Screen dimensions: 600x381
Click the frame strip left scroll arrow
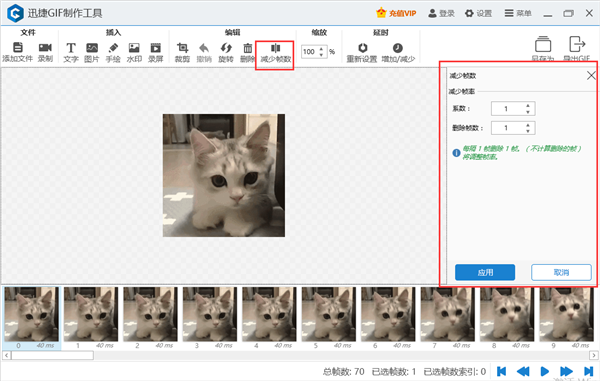(7, 355)
